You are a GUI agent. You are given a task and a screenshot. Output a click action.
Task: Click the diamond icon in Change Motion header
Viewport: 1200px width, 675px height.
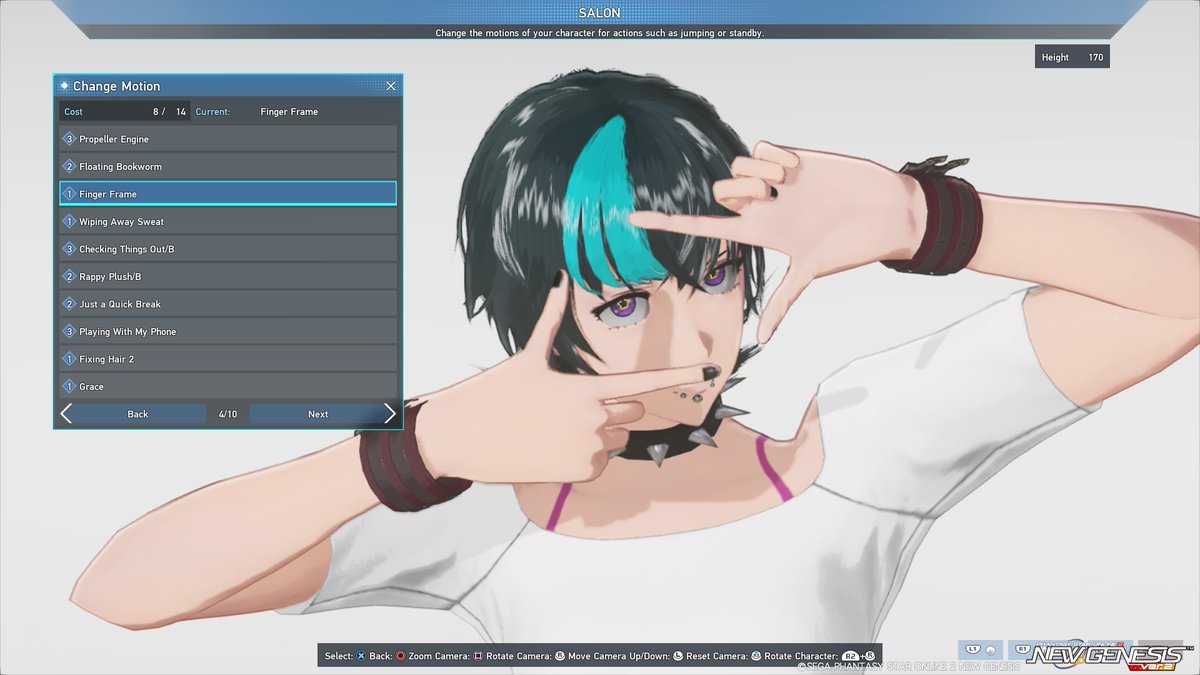coord(64,86)
